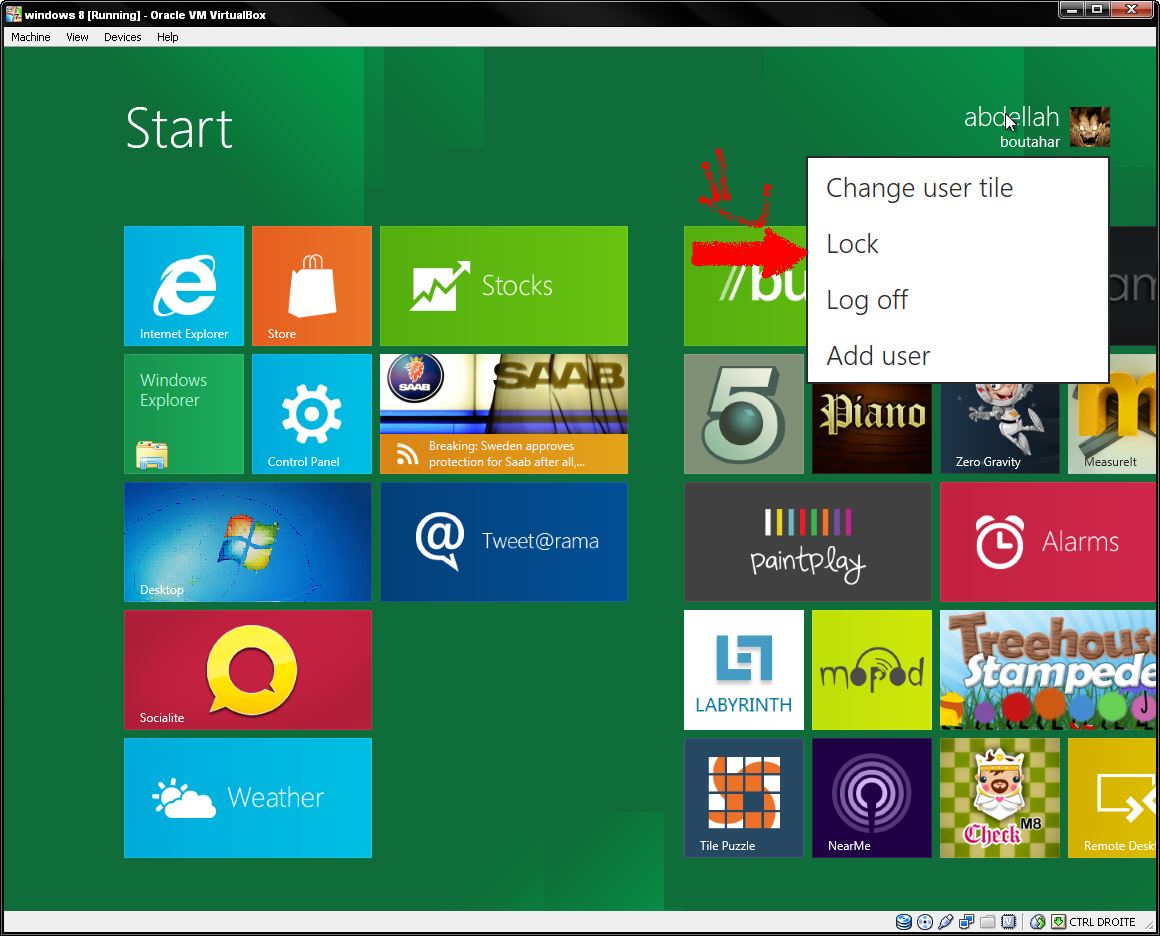This screenshot has height=936, width=1160.
Task: Click the hard disk activity status icon
Action: point(903,921)
